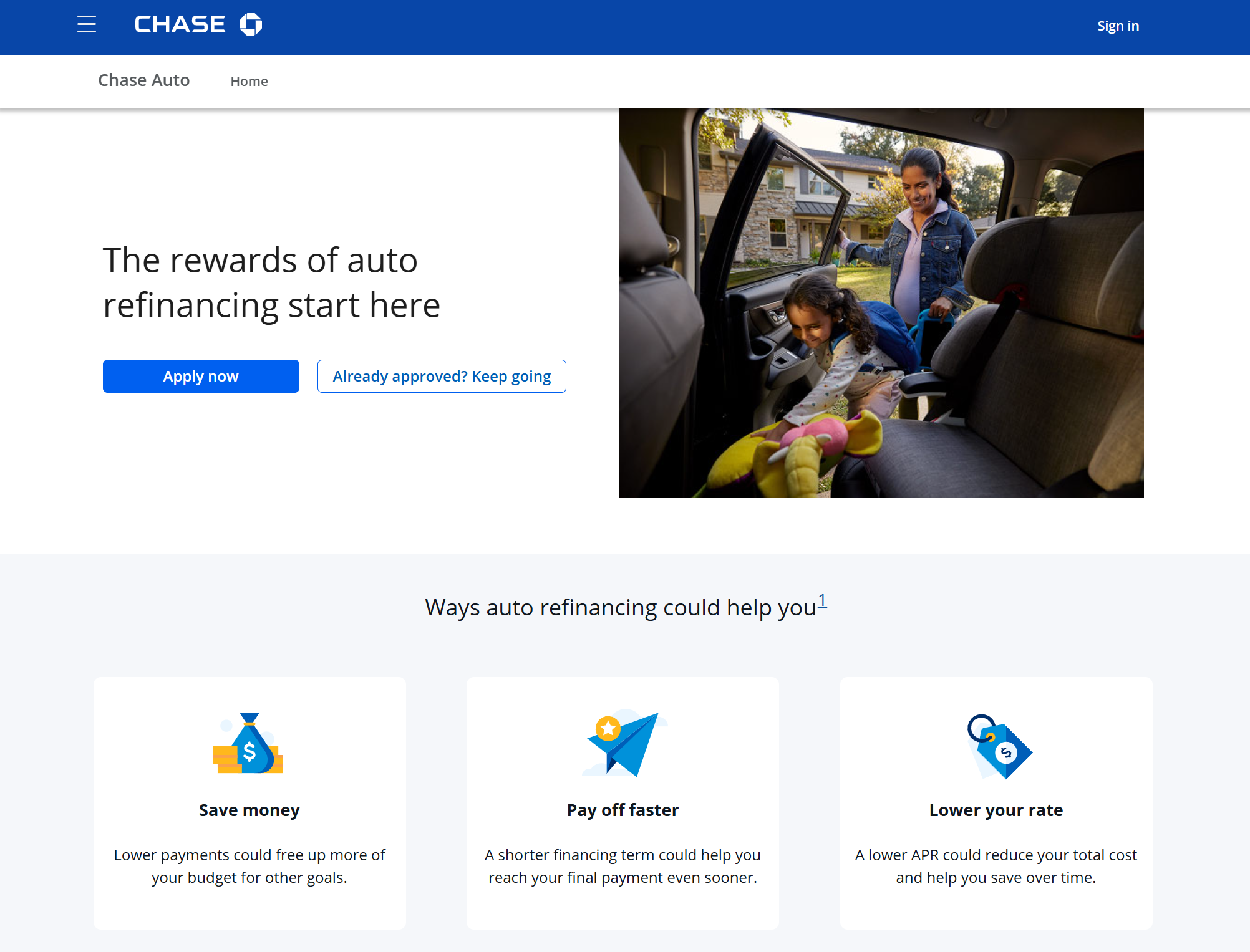1250x952 pixels.
Task: Open the hamburger navigation menu
Action: point(87,24)
